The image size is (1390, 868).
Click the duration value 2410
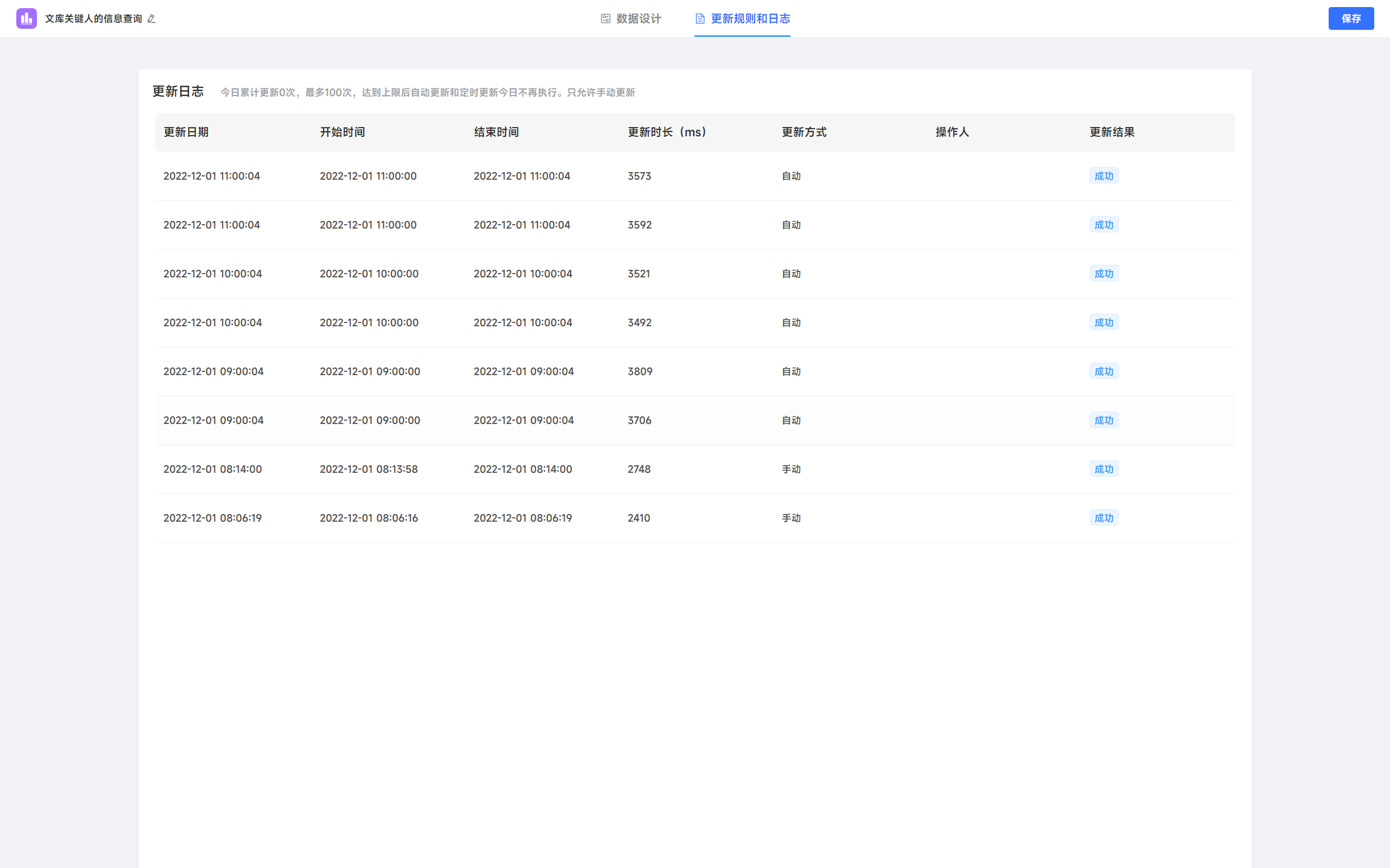[x=639, y=517]
